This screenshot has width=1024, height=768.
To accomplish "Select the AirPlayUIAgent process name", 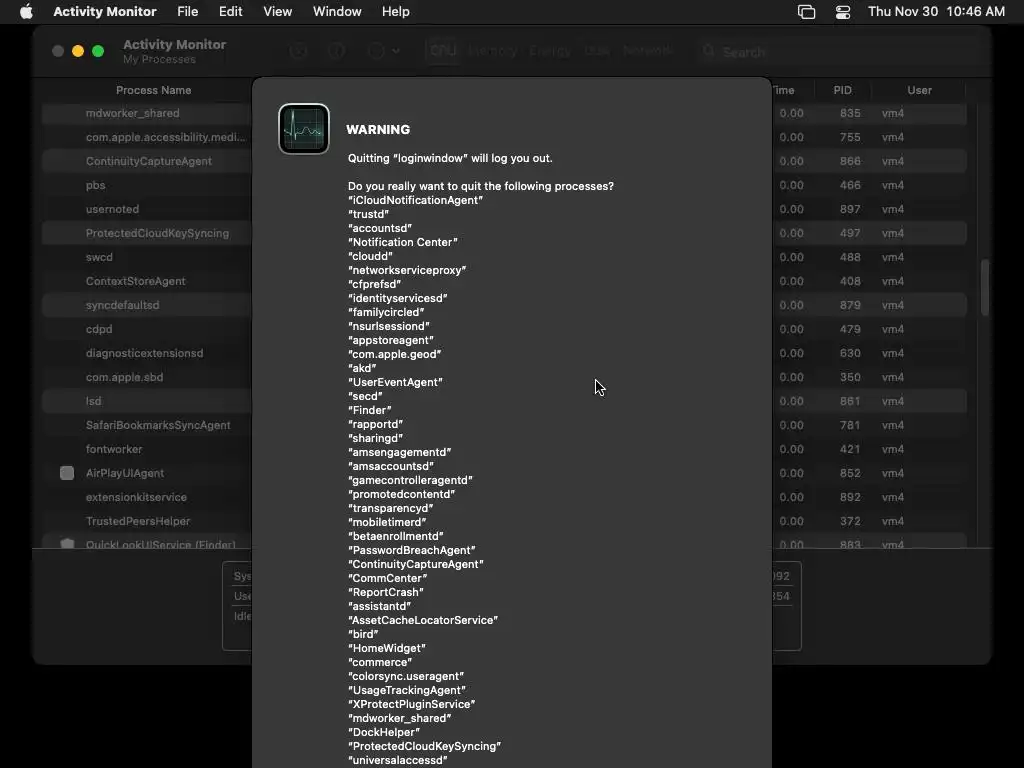I will pos(125,473).
